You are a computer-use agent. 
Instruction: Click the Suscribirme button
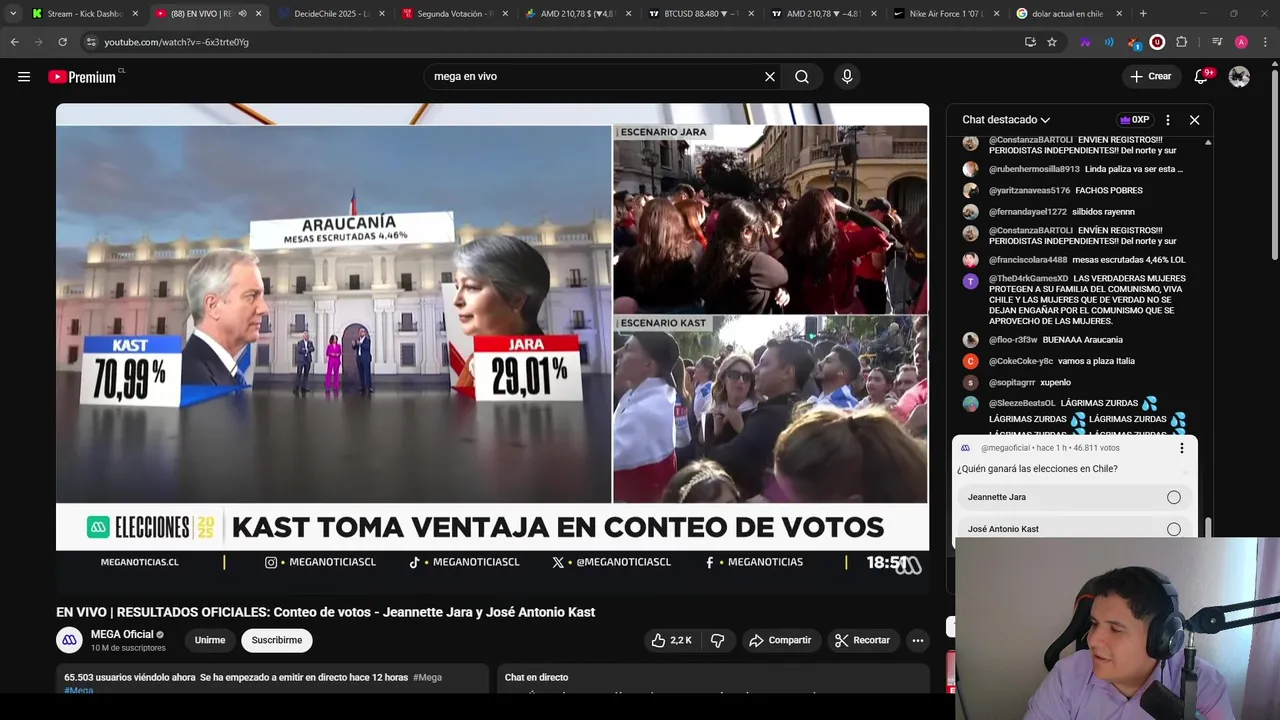(x=277, y=640)
